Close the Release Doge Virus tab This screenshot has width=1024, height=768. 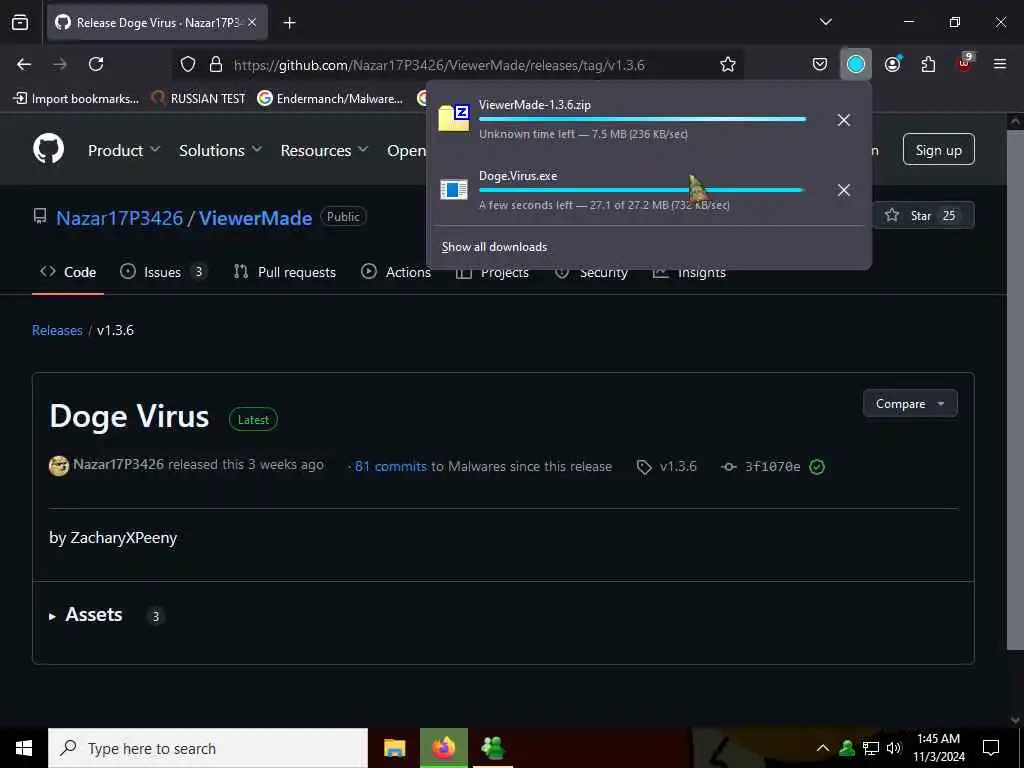(x=252, y=23)
